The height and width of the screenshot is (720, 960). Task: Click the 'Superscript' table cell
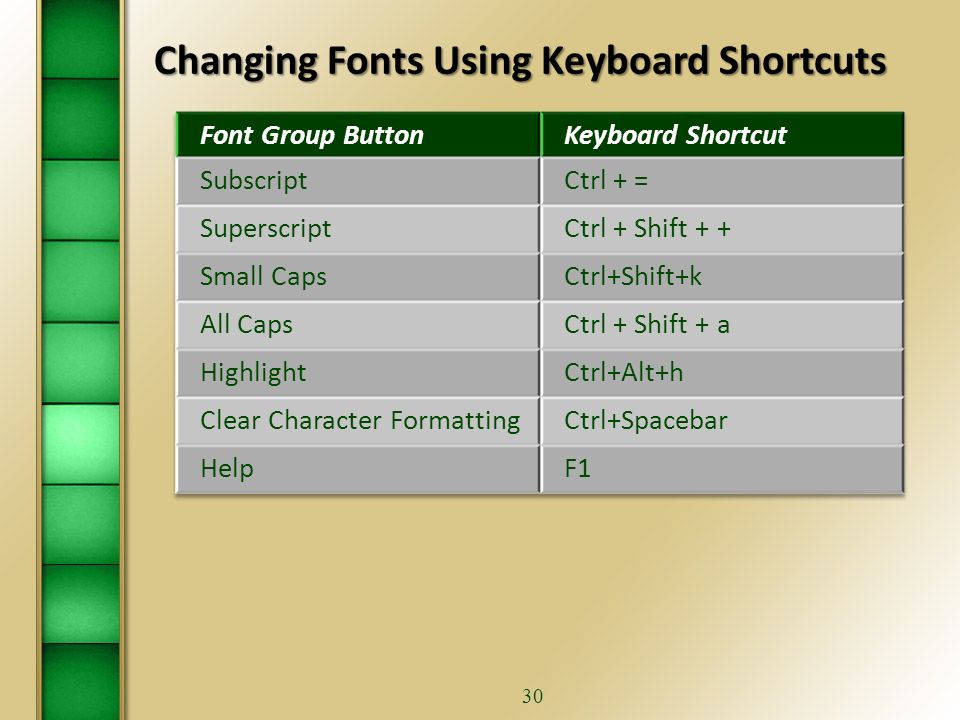click(x=359, y=230)
